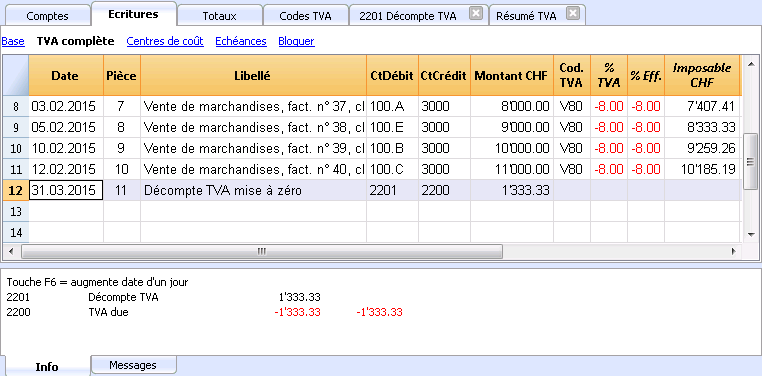Close the 2201 Décompte TVA tab
762x376 pixels.
click(476, 14)
